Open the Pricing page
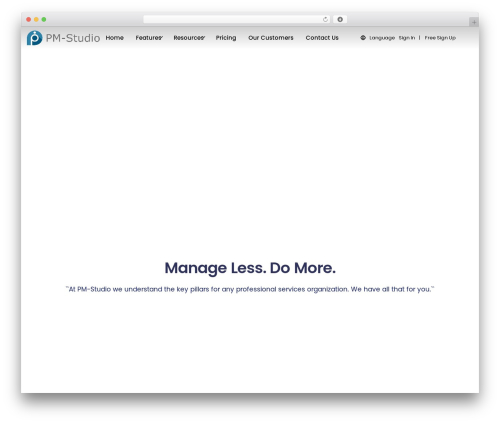Viewport: 500px width, 423px height. coord(226,38)
